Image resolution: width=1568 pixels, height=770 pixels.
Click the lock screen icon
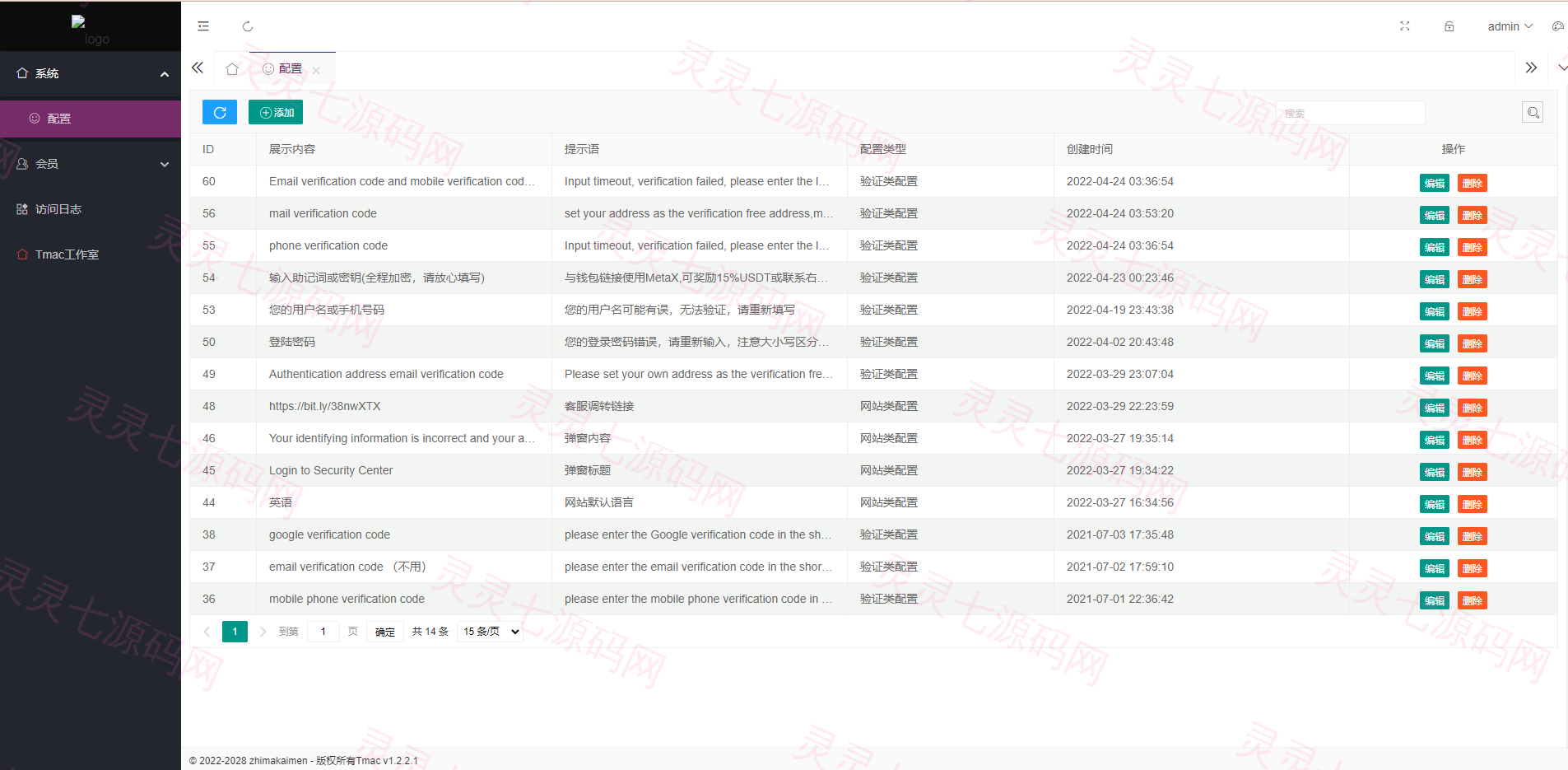[x=1449, y=26]
